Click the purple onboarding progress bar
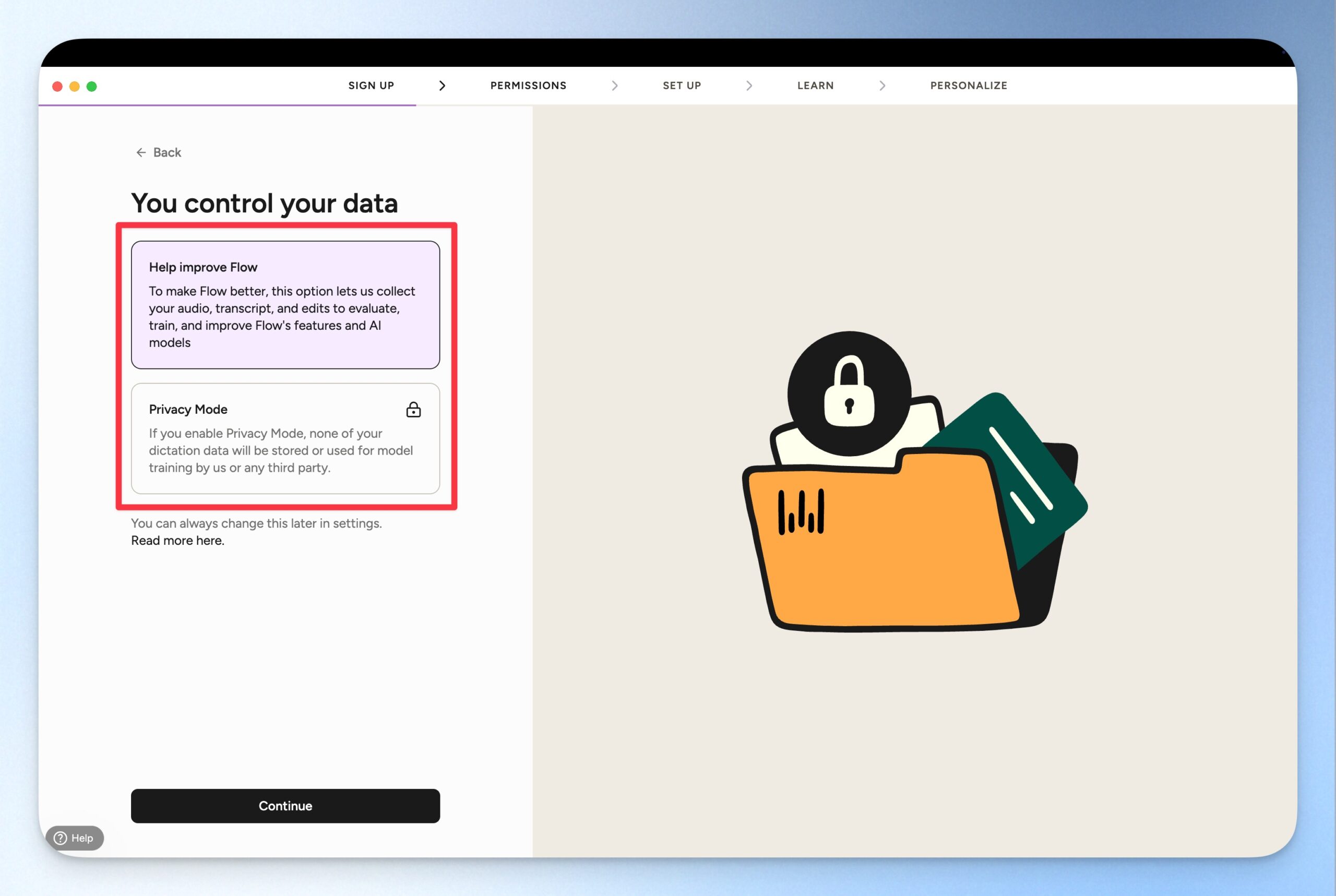 [228, 105]
